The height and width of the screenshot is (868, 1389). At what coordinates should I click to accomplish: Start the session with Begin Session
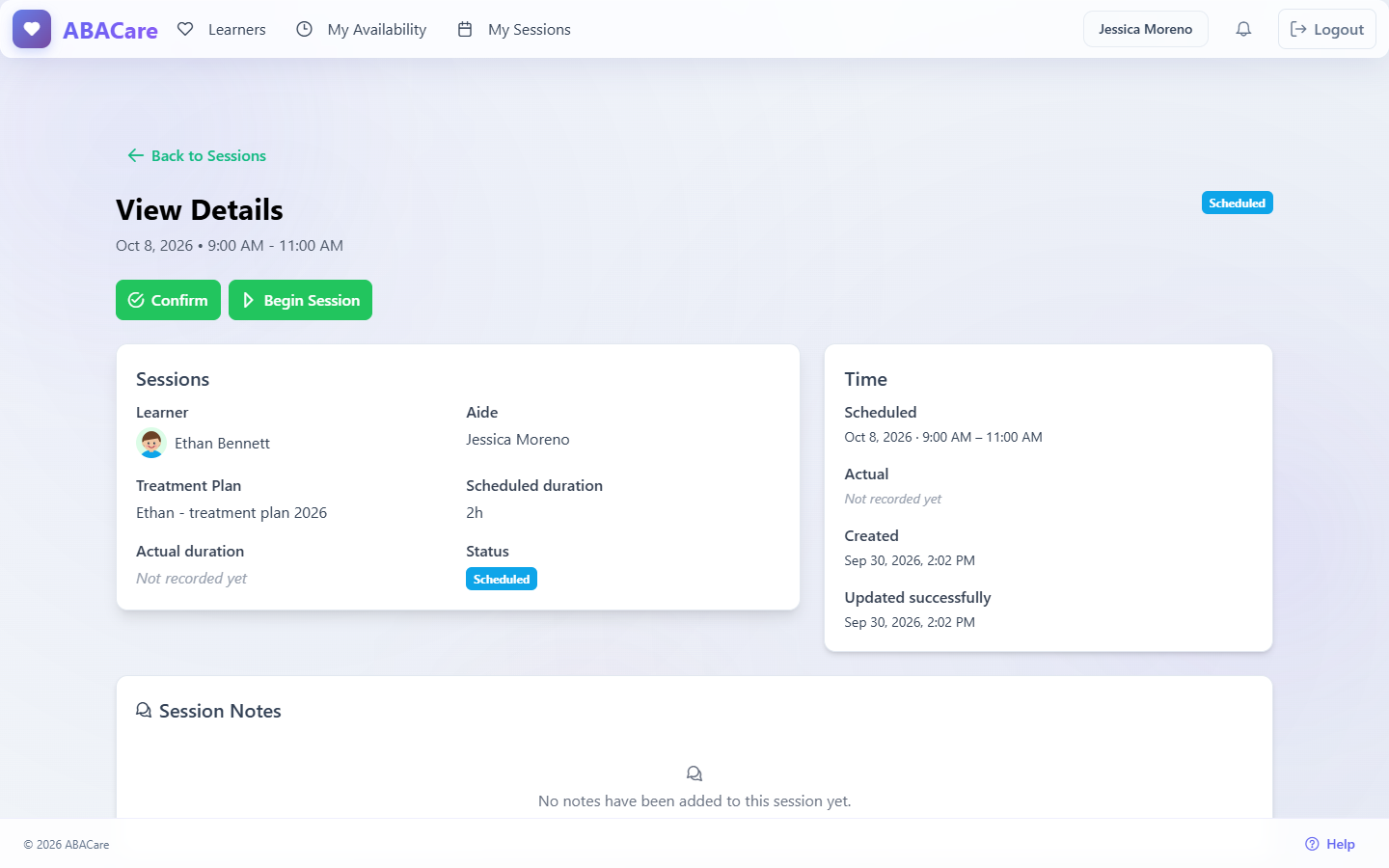pyautogui.click(x=300, y=300)
